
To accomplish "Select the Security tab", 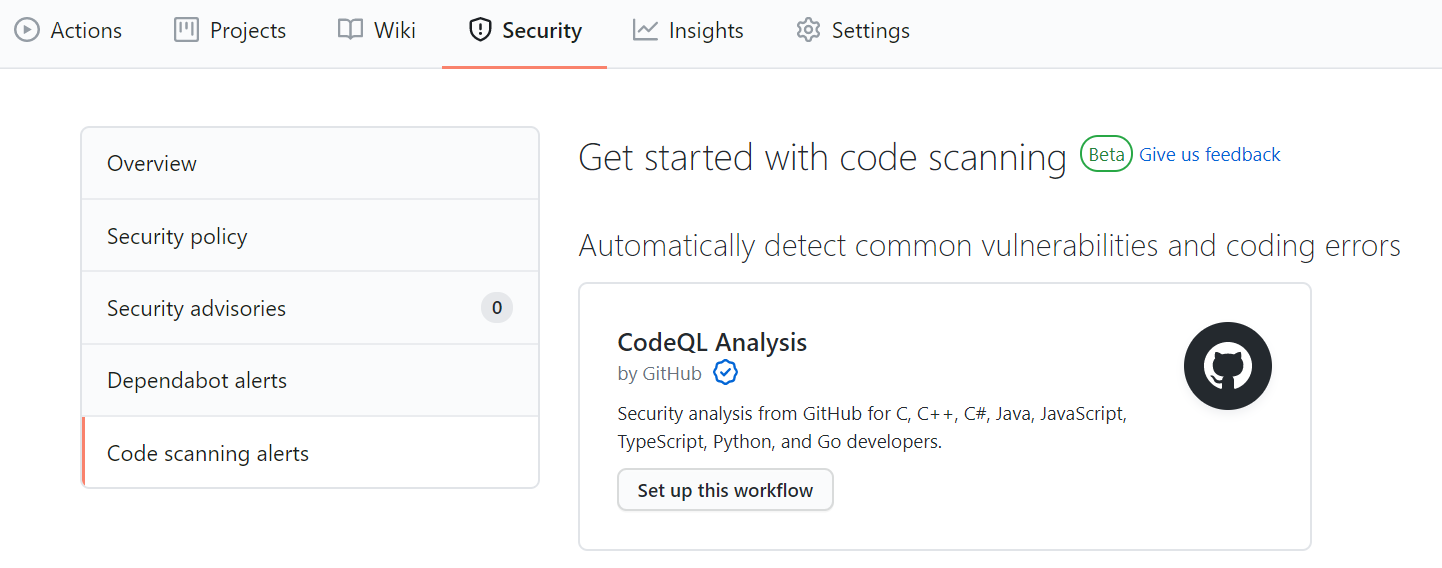I will pyautogui.click(x=525, y=31).
